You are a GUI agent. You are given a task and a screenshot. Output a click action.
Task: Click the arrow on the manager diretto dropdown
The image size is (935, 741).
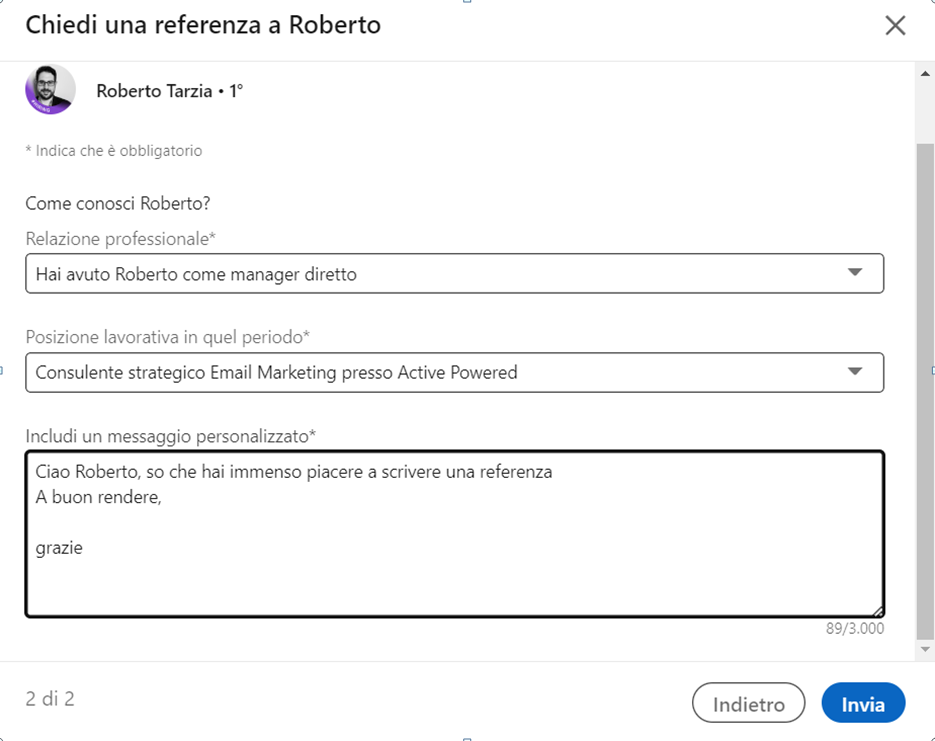[854, 273]
